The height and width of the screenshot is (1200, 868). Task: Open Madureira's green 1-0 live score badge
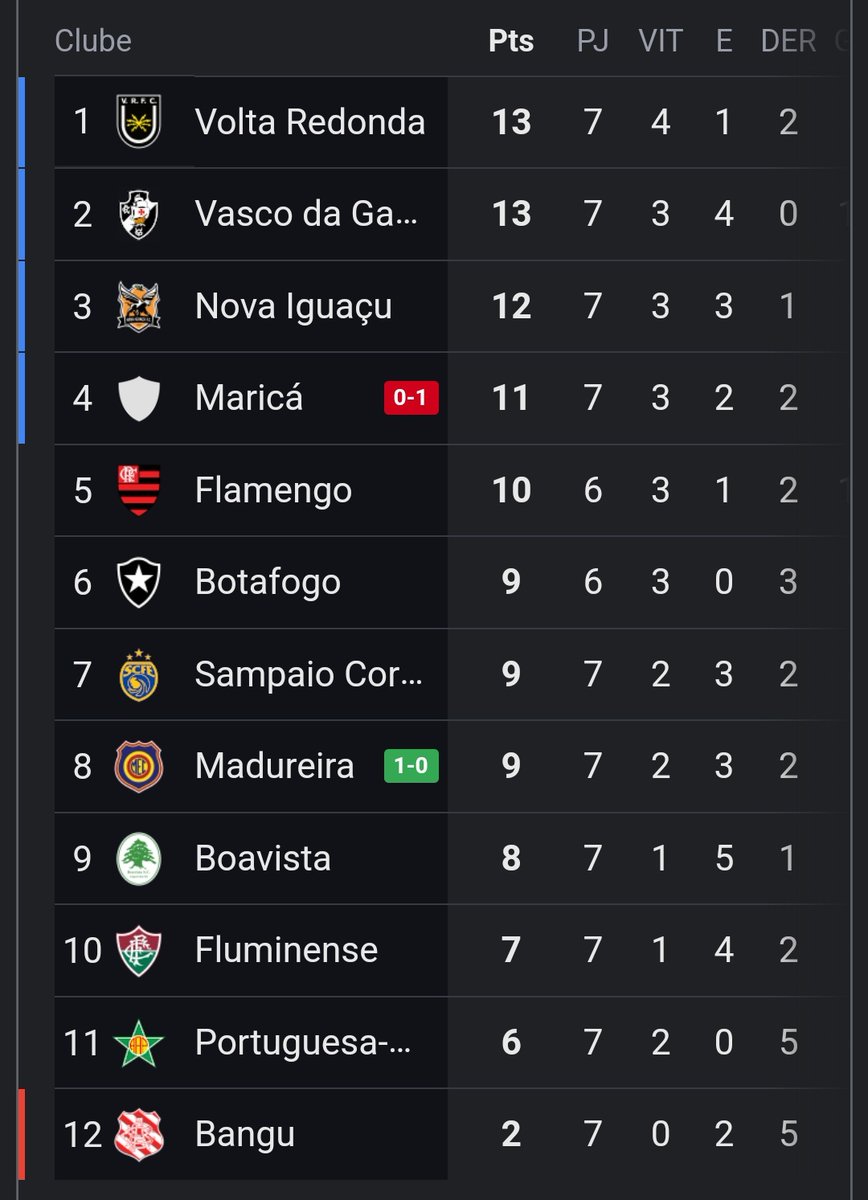pyautogui.click(x=411, y=766)
